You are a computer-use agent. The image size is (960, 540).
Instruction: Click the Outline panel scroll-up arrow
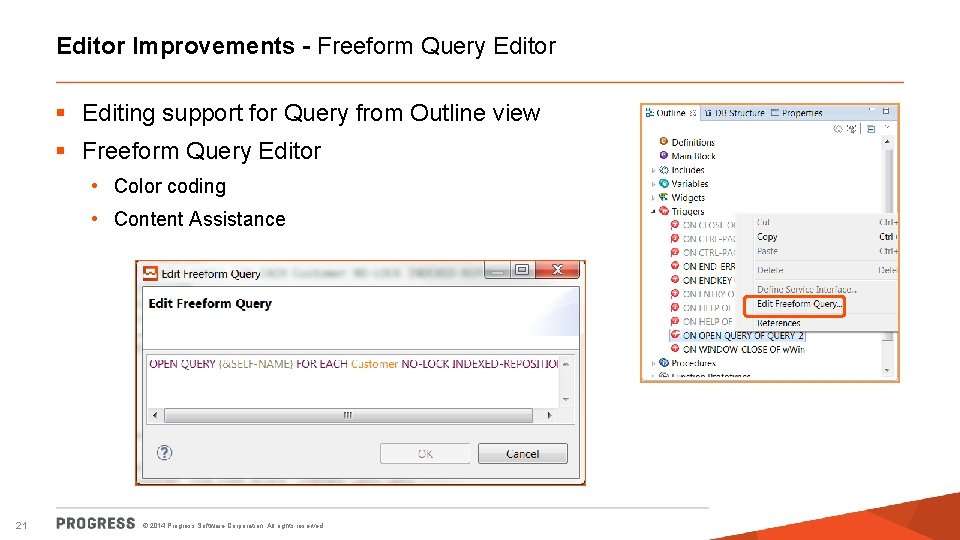888,141
